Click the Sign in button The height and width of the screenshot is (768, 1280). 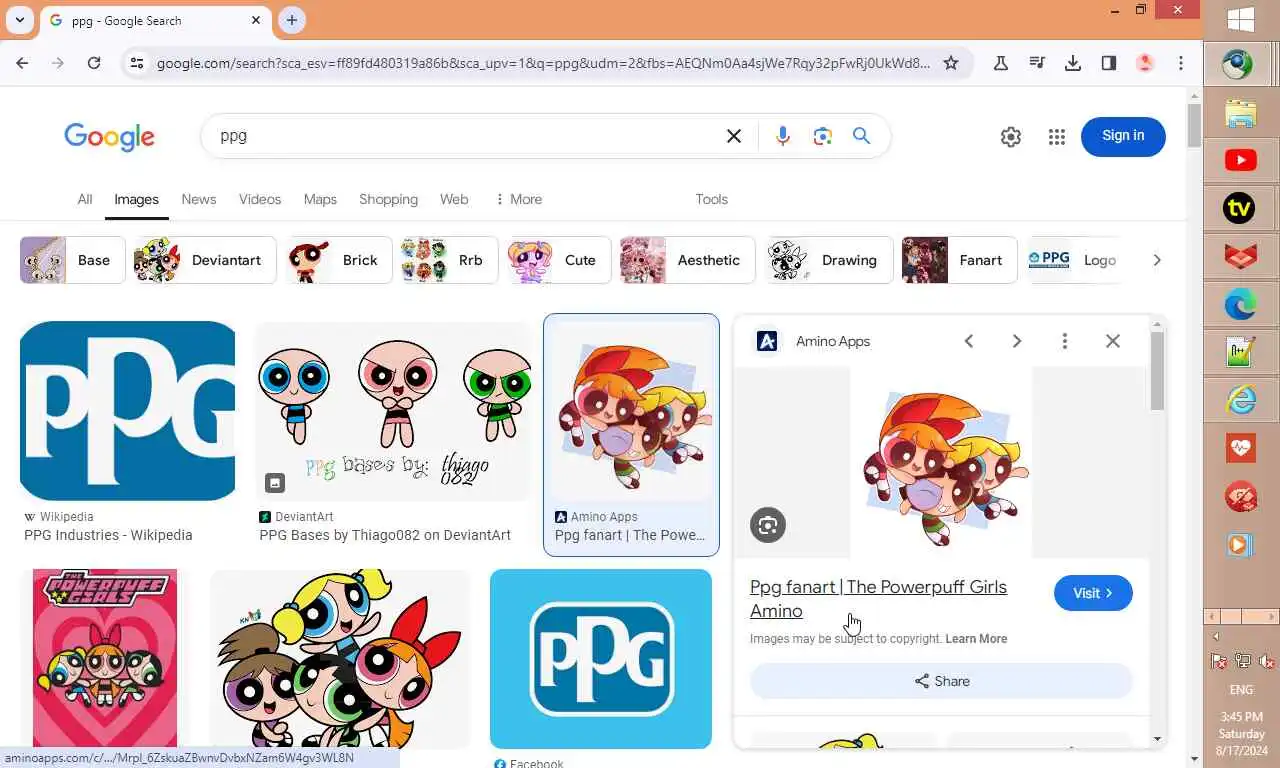(1123, 136)
